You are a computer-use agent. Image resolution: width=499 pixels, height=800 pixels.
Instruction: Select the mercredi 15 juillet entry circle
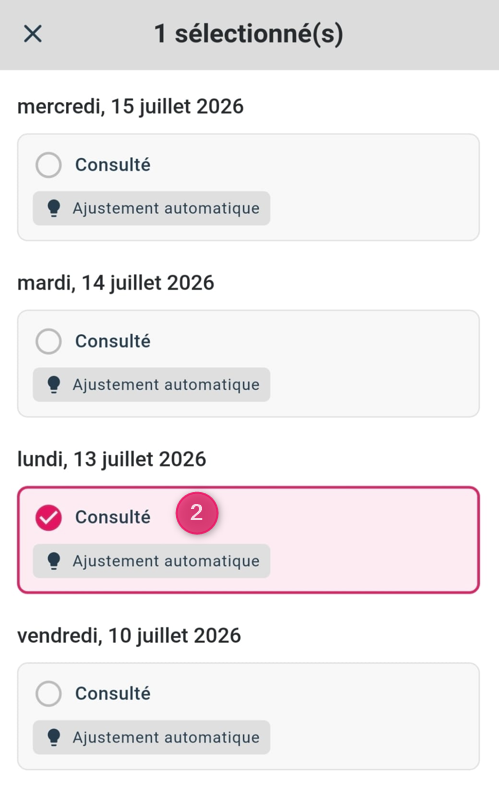(x=48, y=165)
